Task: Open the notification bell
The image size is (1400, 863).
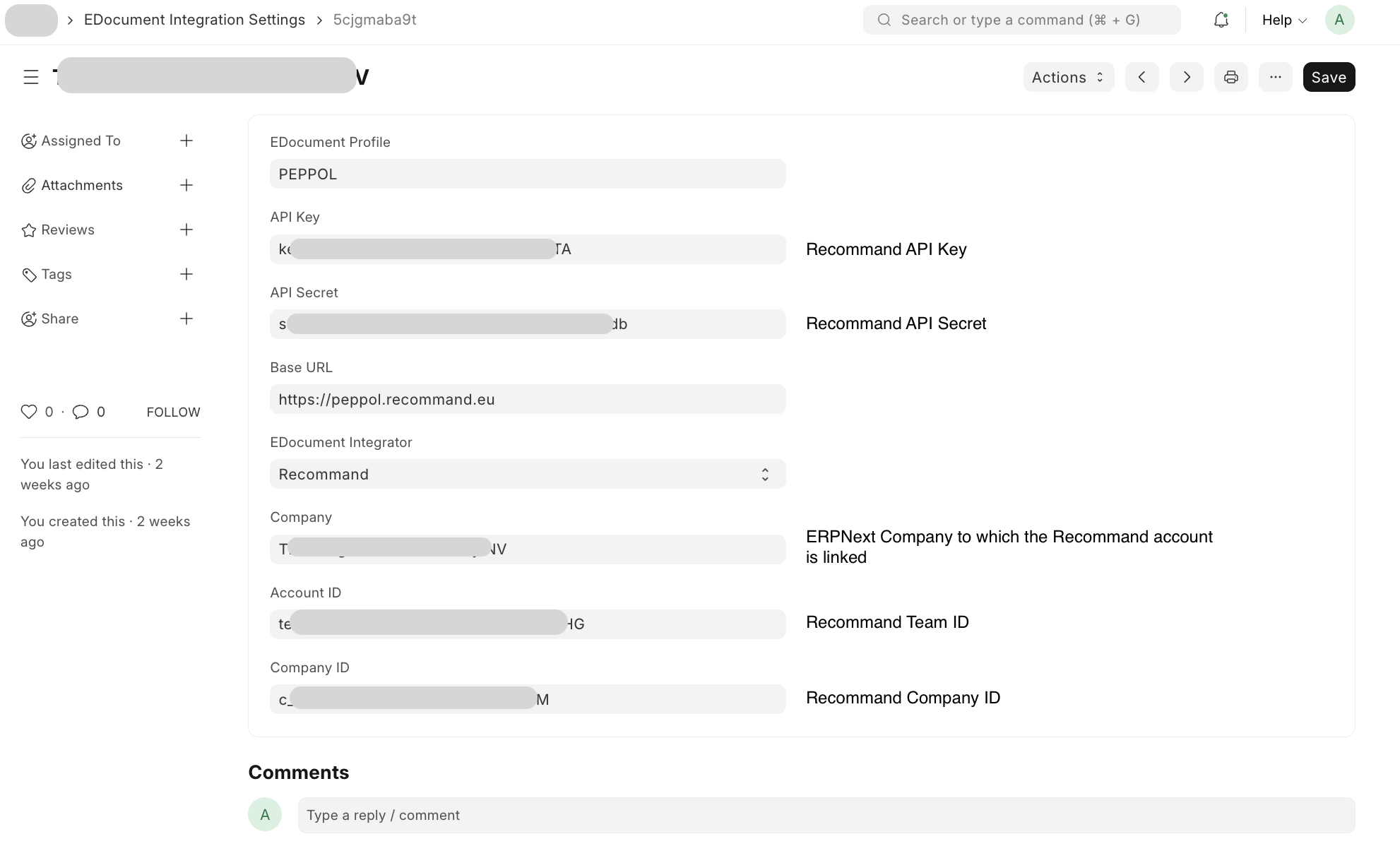Action: point(1221,20)
